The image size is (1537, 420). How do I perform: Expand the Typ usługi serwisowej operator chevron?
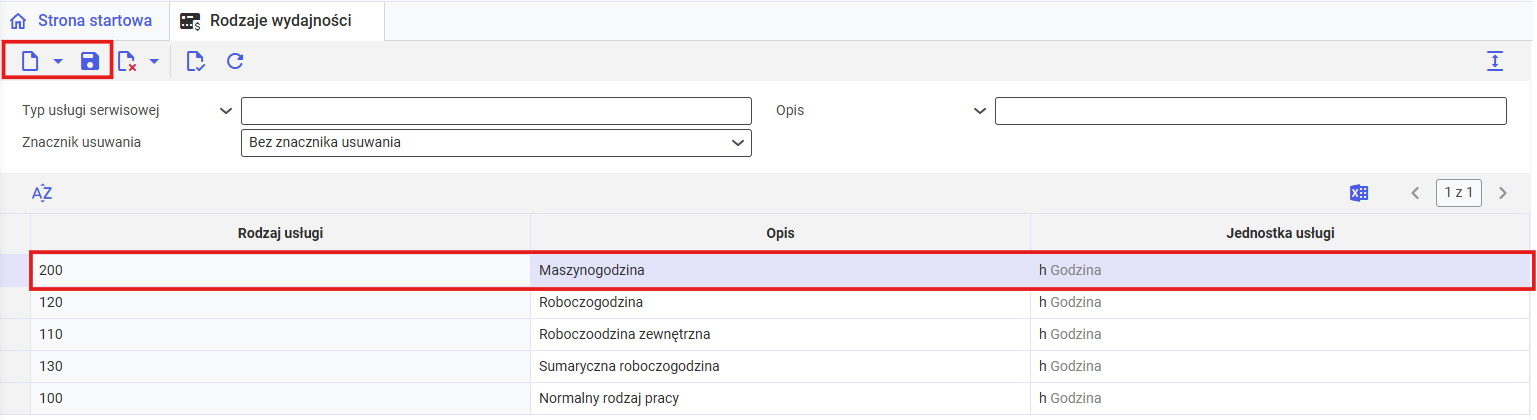pyautogui.click(x=226, y=111)
